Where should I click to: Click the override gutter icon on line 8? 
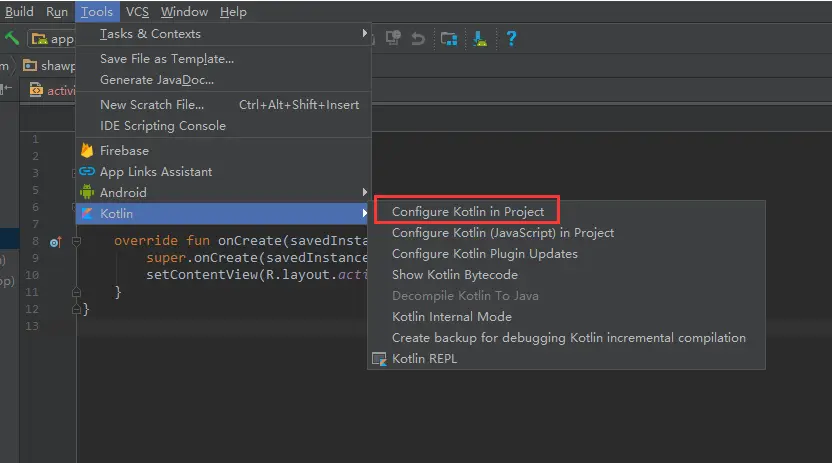tap(55, 242)
